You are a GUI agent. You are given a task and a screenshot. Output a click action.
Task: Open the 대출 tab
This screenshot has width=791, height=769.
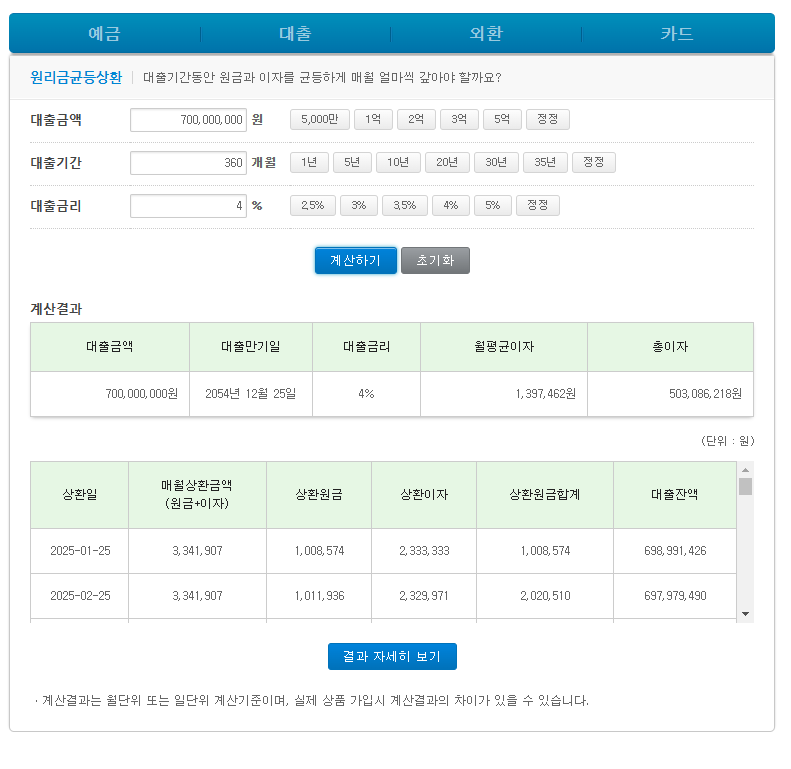[296, 33]
